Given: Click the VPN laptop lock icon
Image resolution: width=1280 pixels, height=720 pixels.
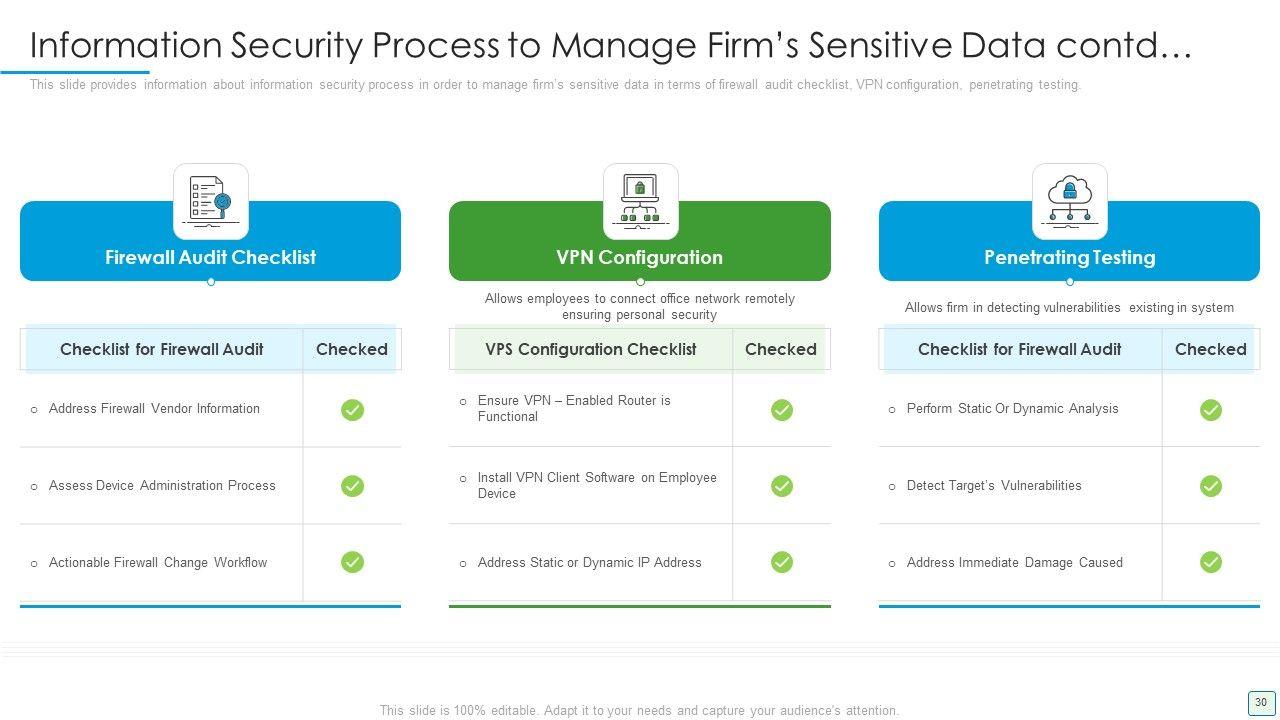Looking at the screenshot, I should click(x=640, y=201).
